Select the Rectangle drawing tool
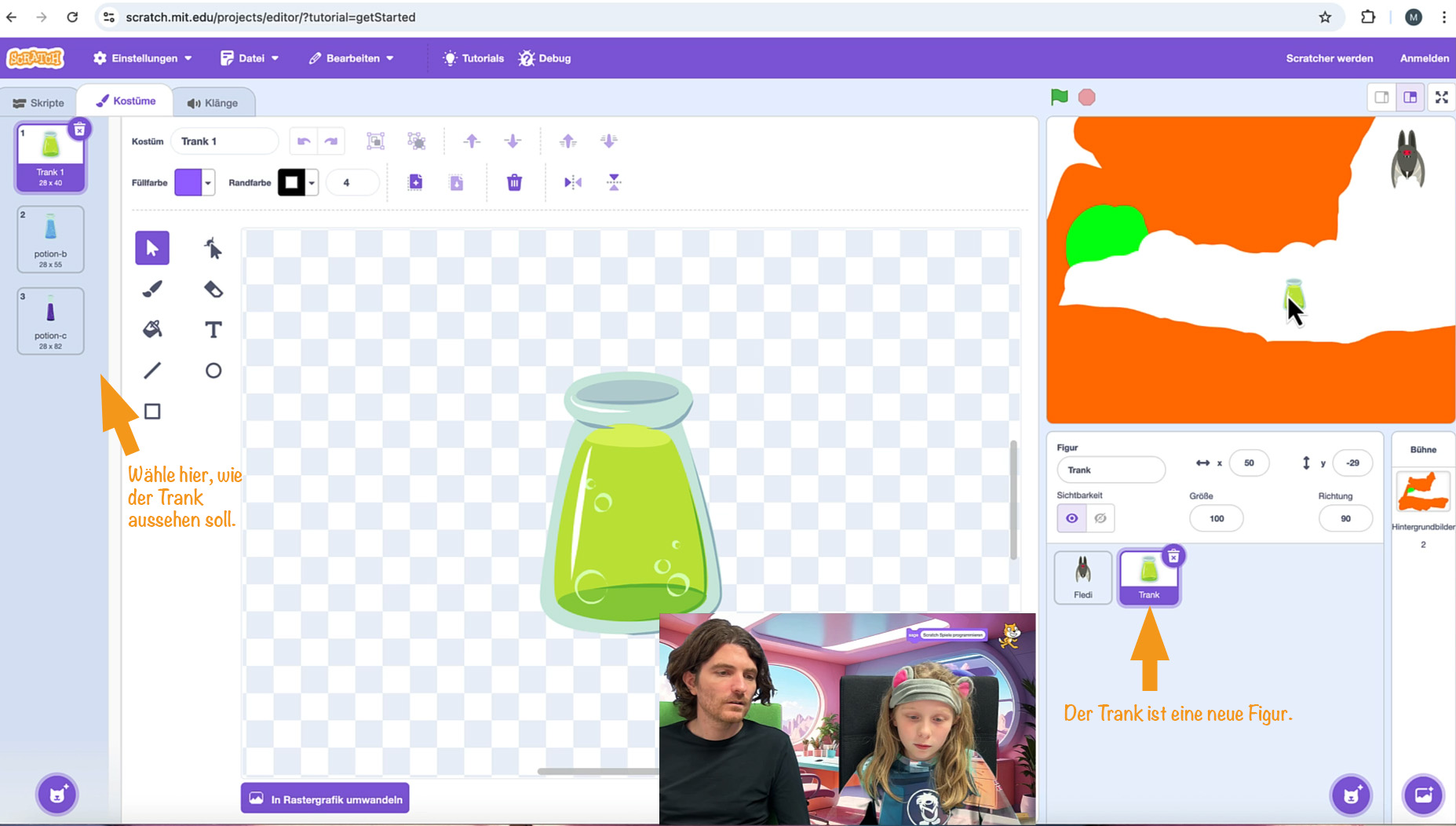 152,411
